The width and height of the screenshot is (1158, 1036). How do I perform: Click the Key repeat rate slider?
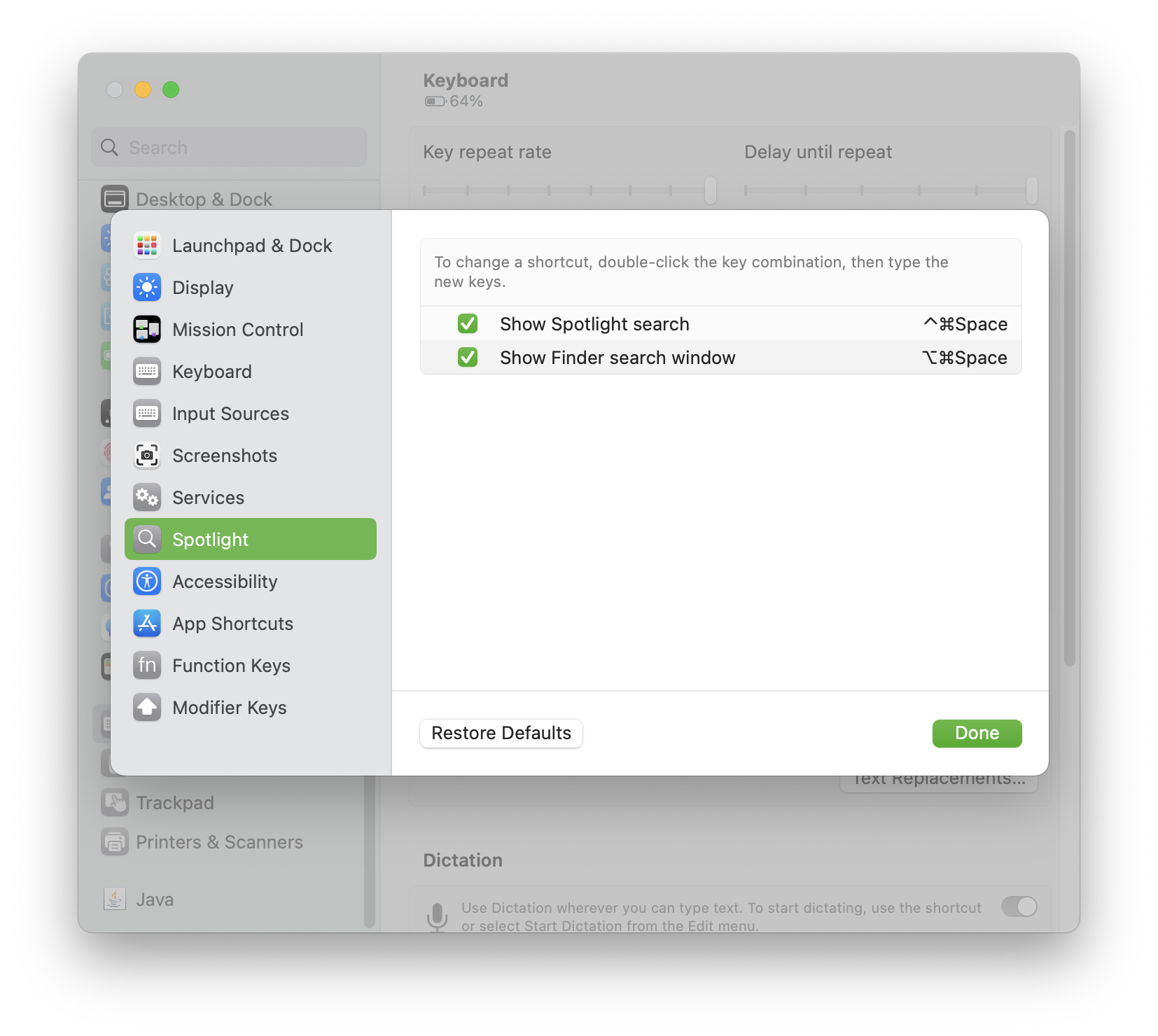pyautogui.click(x=569, y=190)
